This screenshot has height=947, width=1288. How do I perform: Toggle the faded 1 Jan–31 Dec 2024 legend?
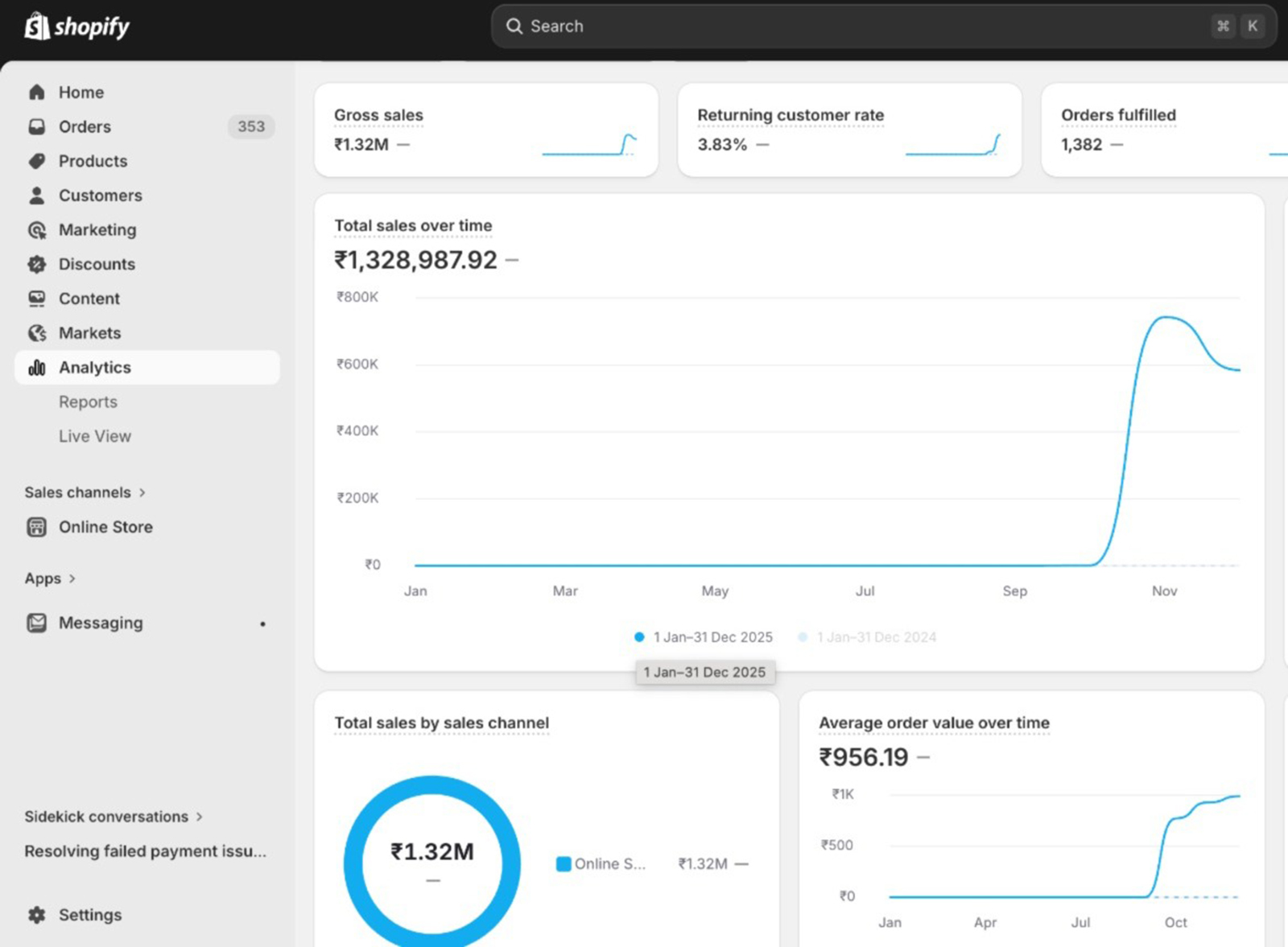tap(868, 637)
